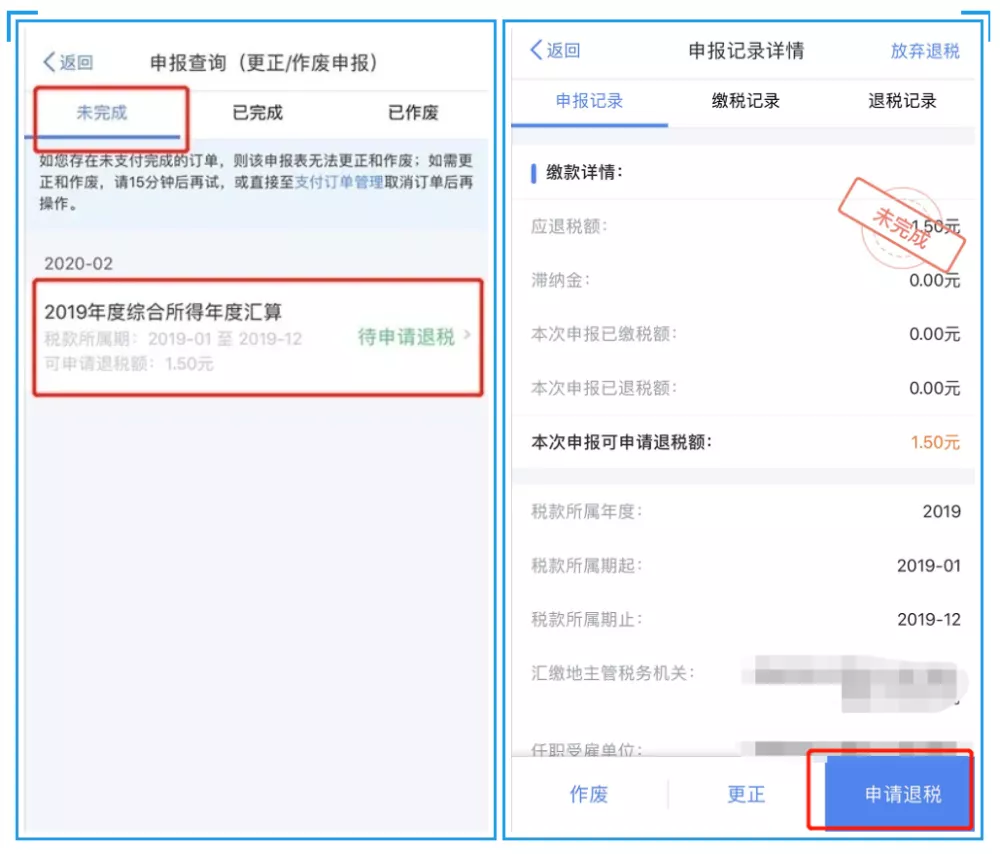The width and height of the screenshot is (1000, 854).
Task: Select the 退税记录 tab
Action: 902,101
